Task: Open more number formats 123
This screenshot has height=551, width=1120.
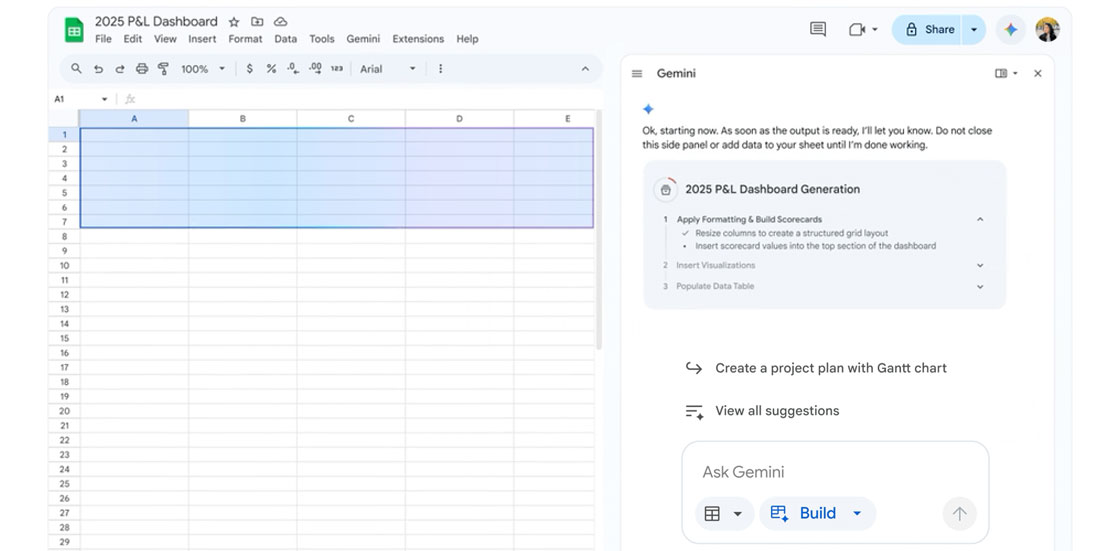Action: pyautogui.click(x=337, y=69)
